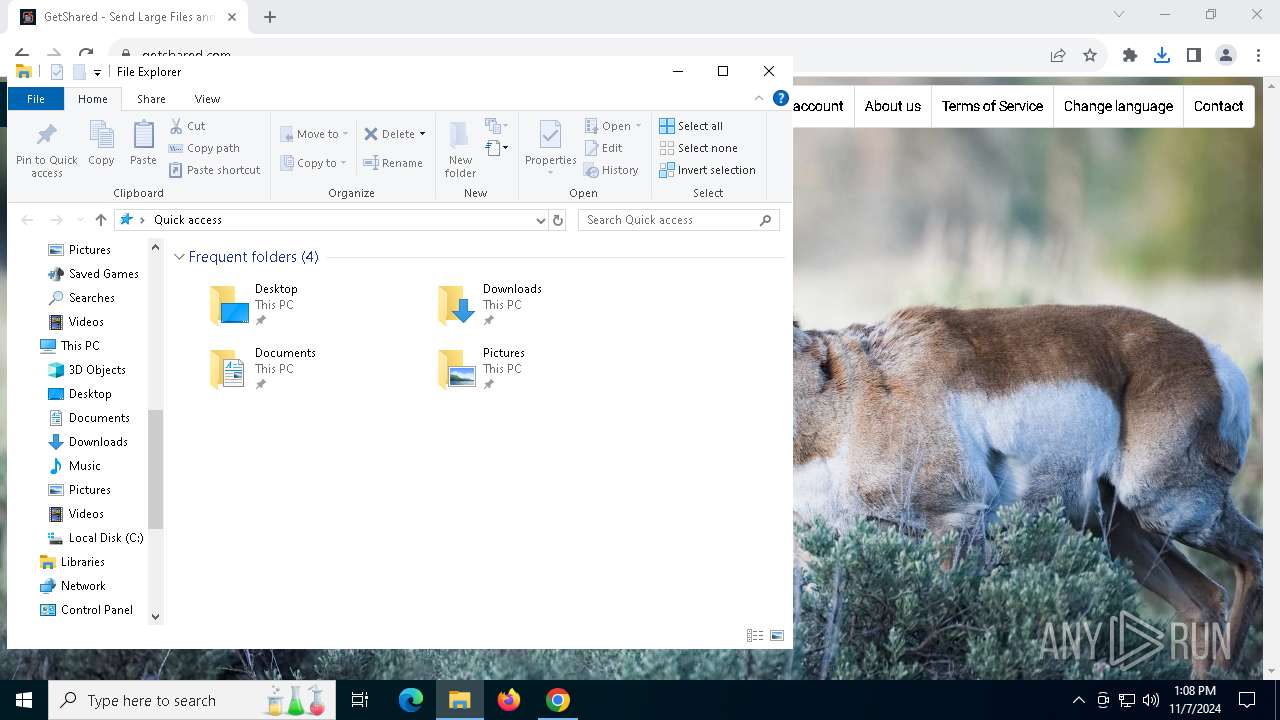1280x720 pixels.
Task: Click the Paste ribbon icon
Action: [x=143, y=143]
